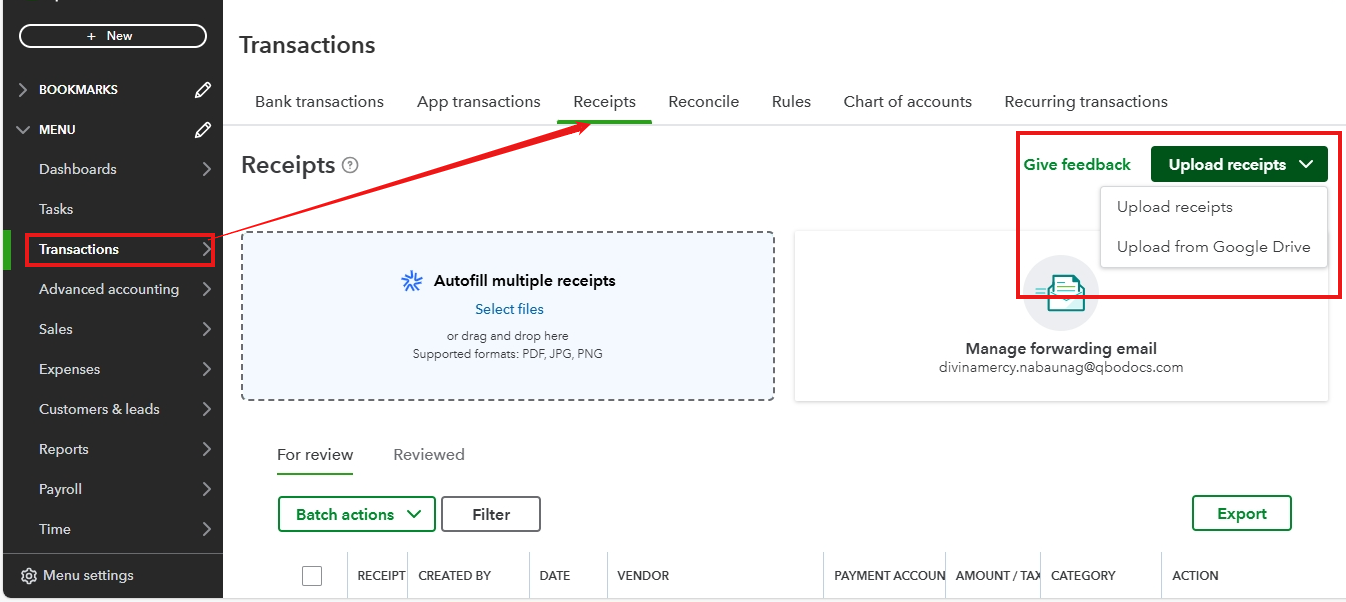Open Menu settings via gear icon
1346x602 pixels.
[x=30, y=575]
